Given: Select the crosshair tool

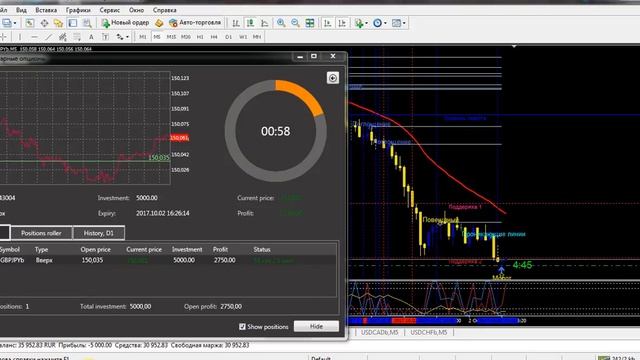Looking at the screenshot, I should (3, 37).
